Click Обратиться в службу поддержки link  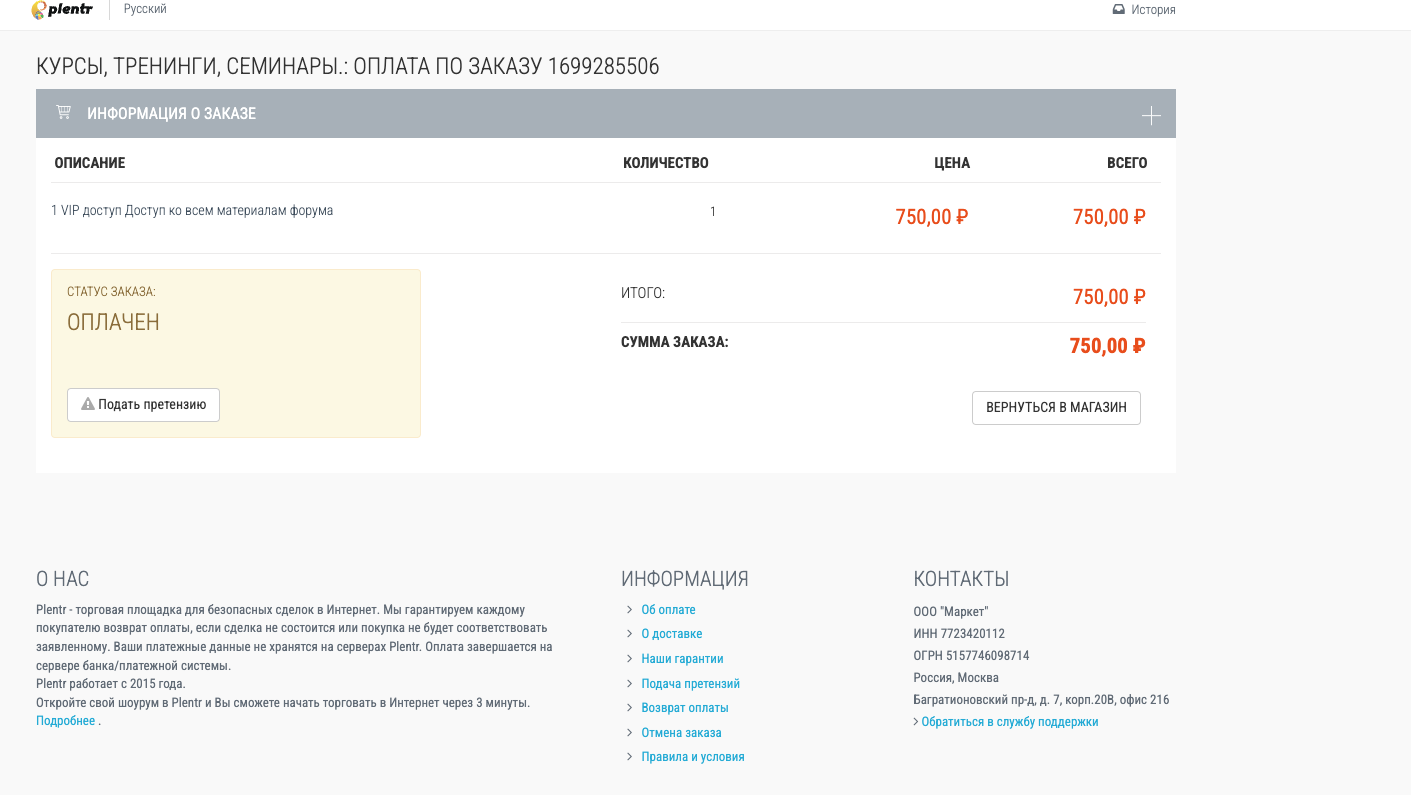[x=1010, y=722]
